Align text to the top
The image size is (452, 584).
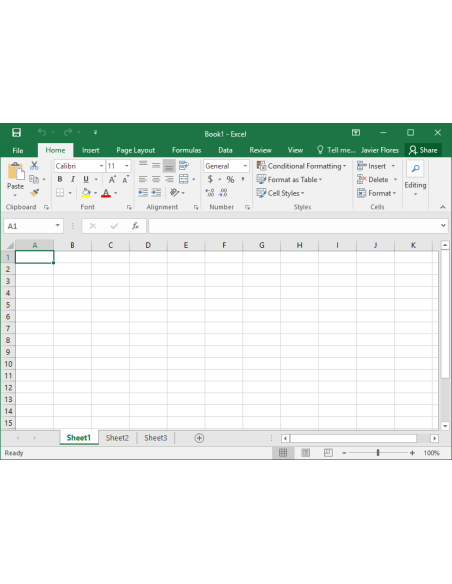click(143, 165)
